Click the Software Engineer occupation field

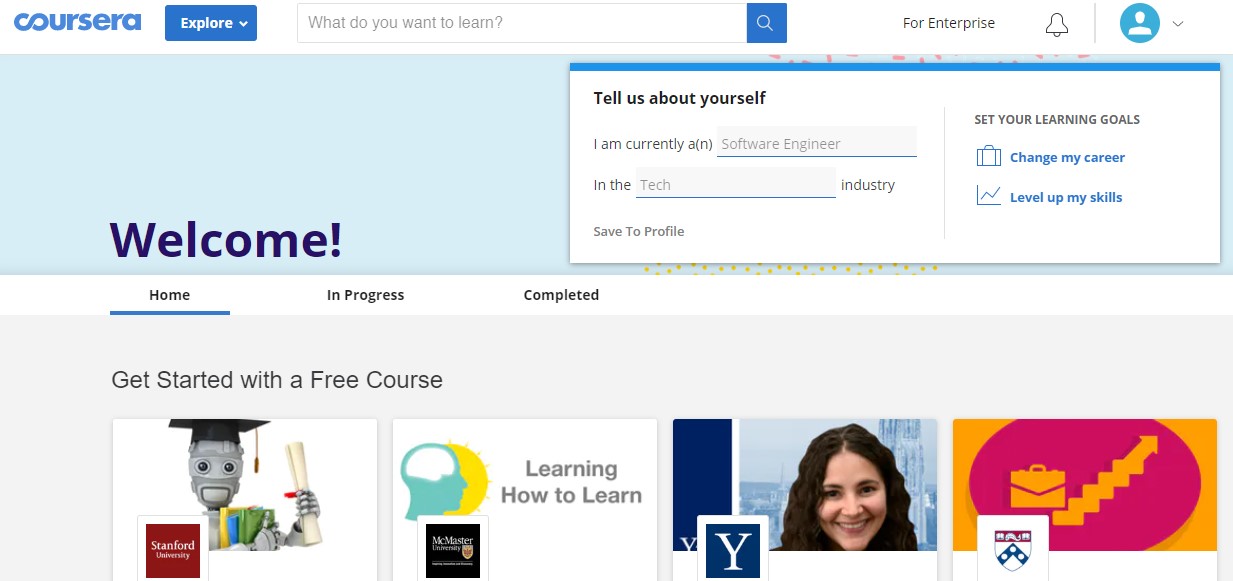817,143
